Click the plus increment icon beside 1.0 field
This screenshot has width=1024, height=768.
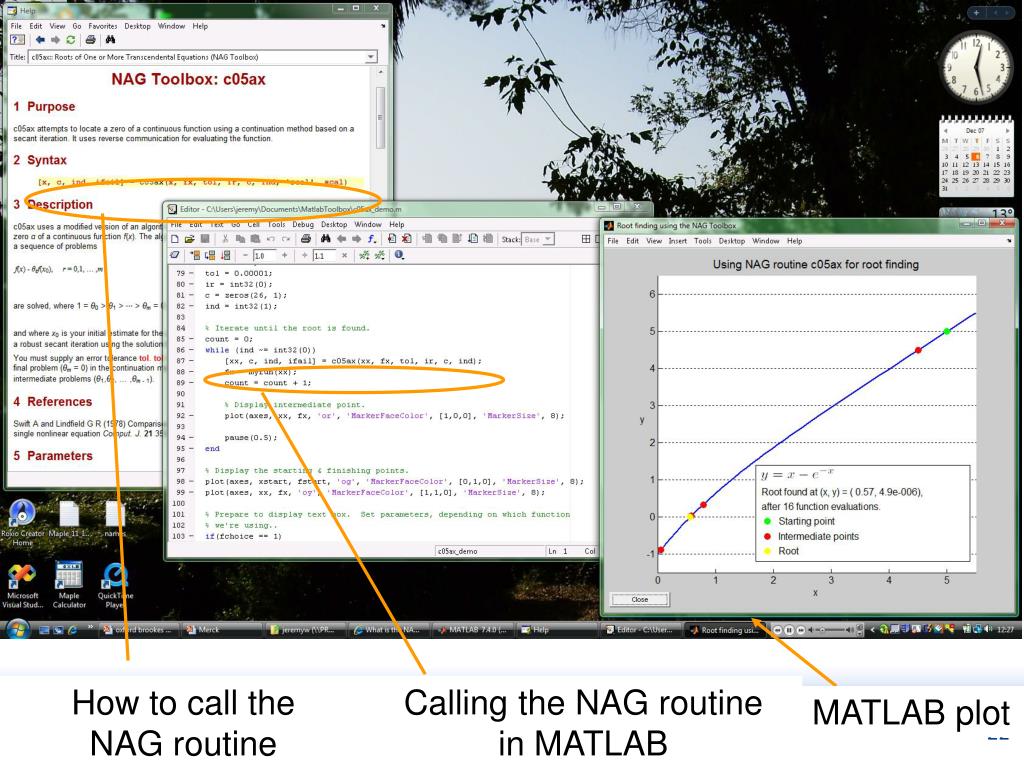[284, 255]
